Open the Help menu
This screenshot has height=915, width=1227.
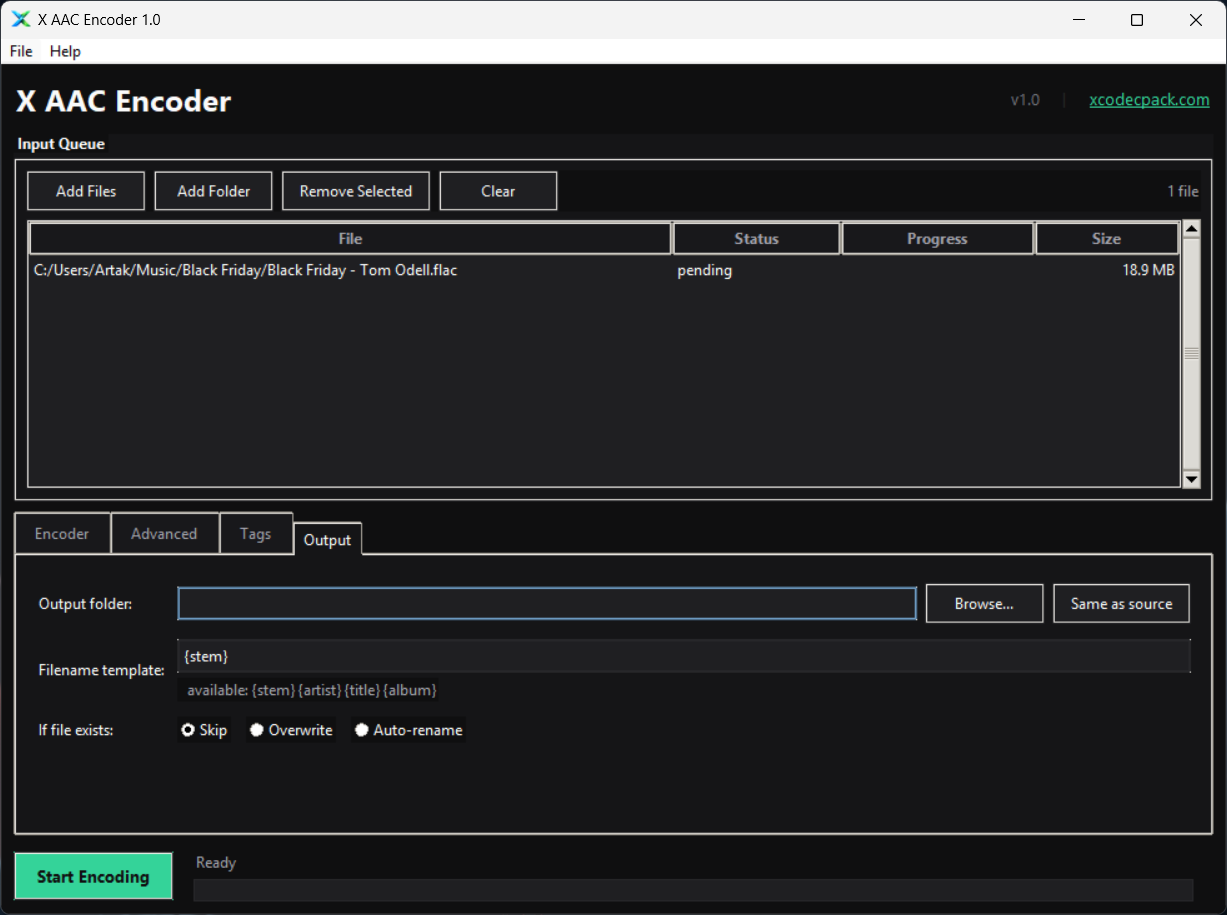pyautogui.click(x=65, y=51)
